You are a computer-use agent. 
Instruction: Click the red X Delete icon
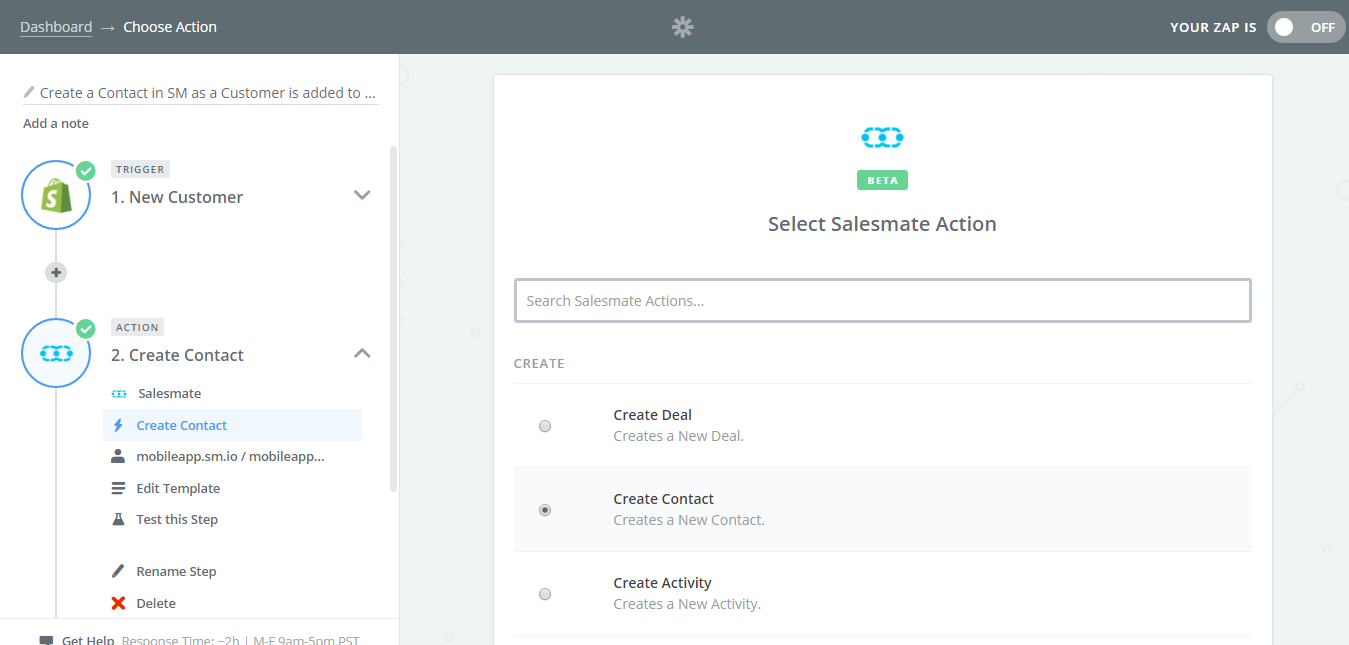click(x=118, y=603)
